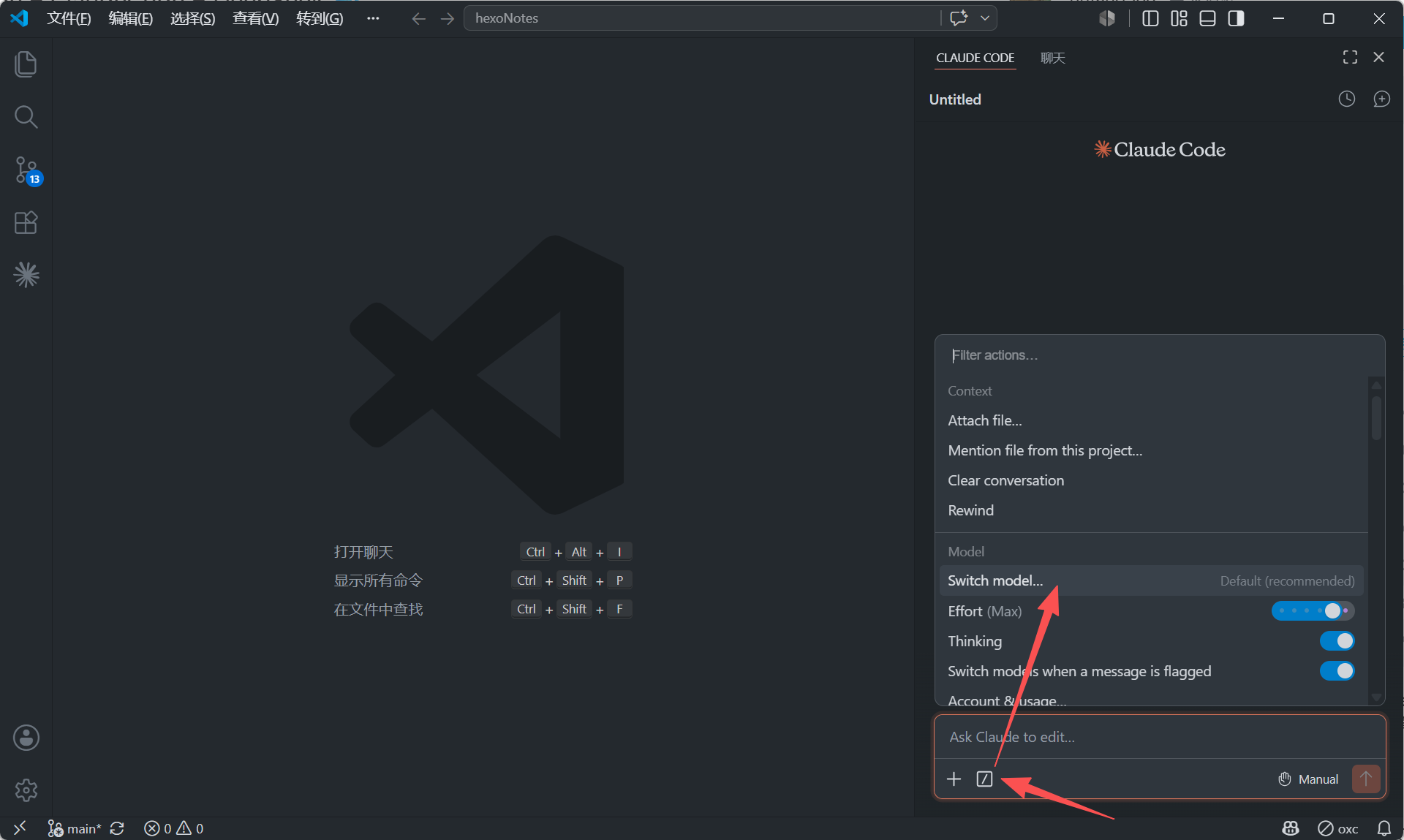
Task: Disable switch models when message flagged
Action: click(1337, 671)
